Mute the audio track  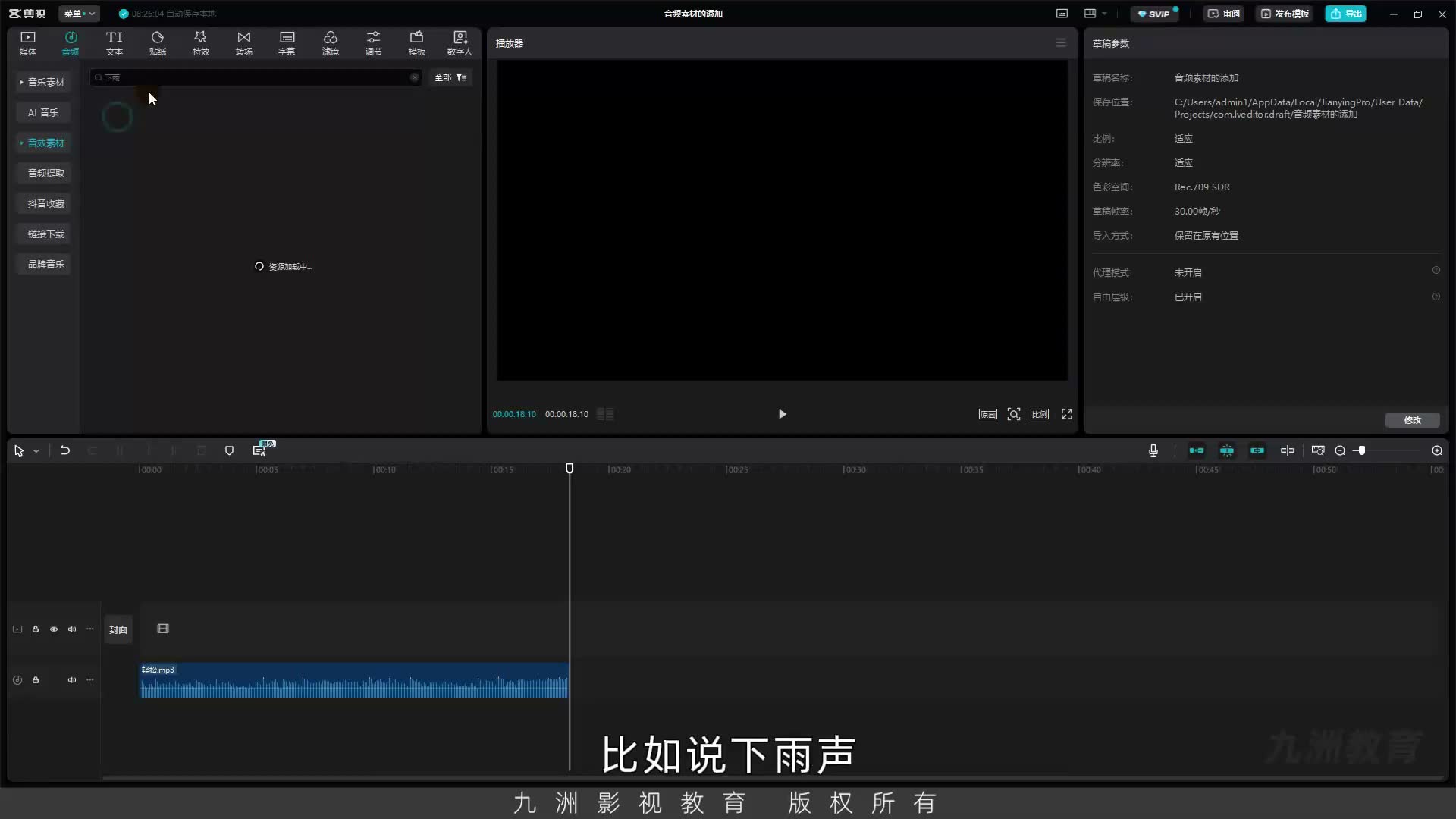pos(72,680)
